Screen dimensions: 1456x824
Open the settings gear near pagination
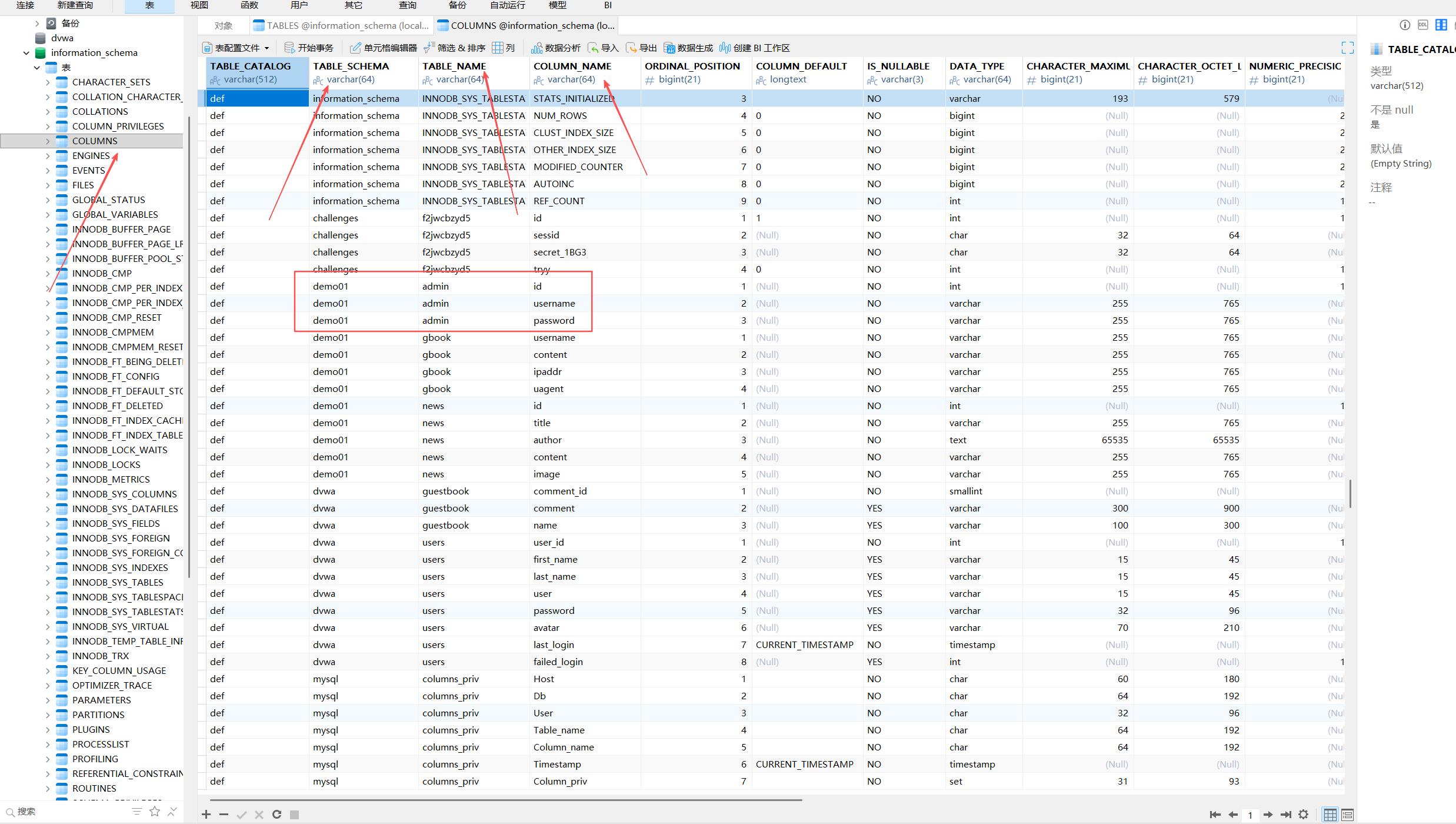coord(1304,815)
